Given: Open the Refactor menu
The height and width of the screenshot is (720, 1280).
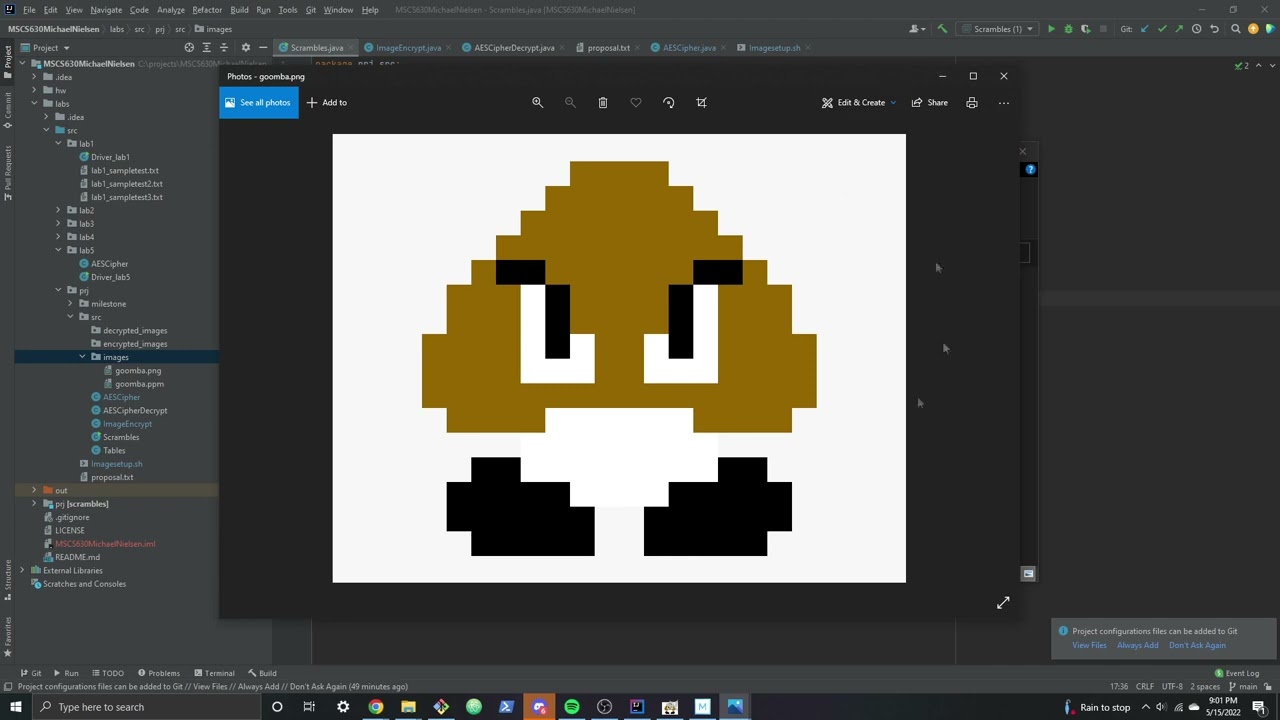Looking at the screenshot, I should tap(207, 10).
